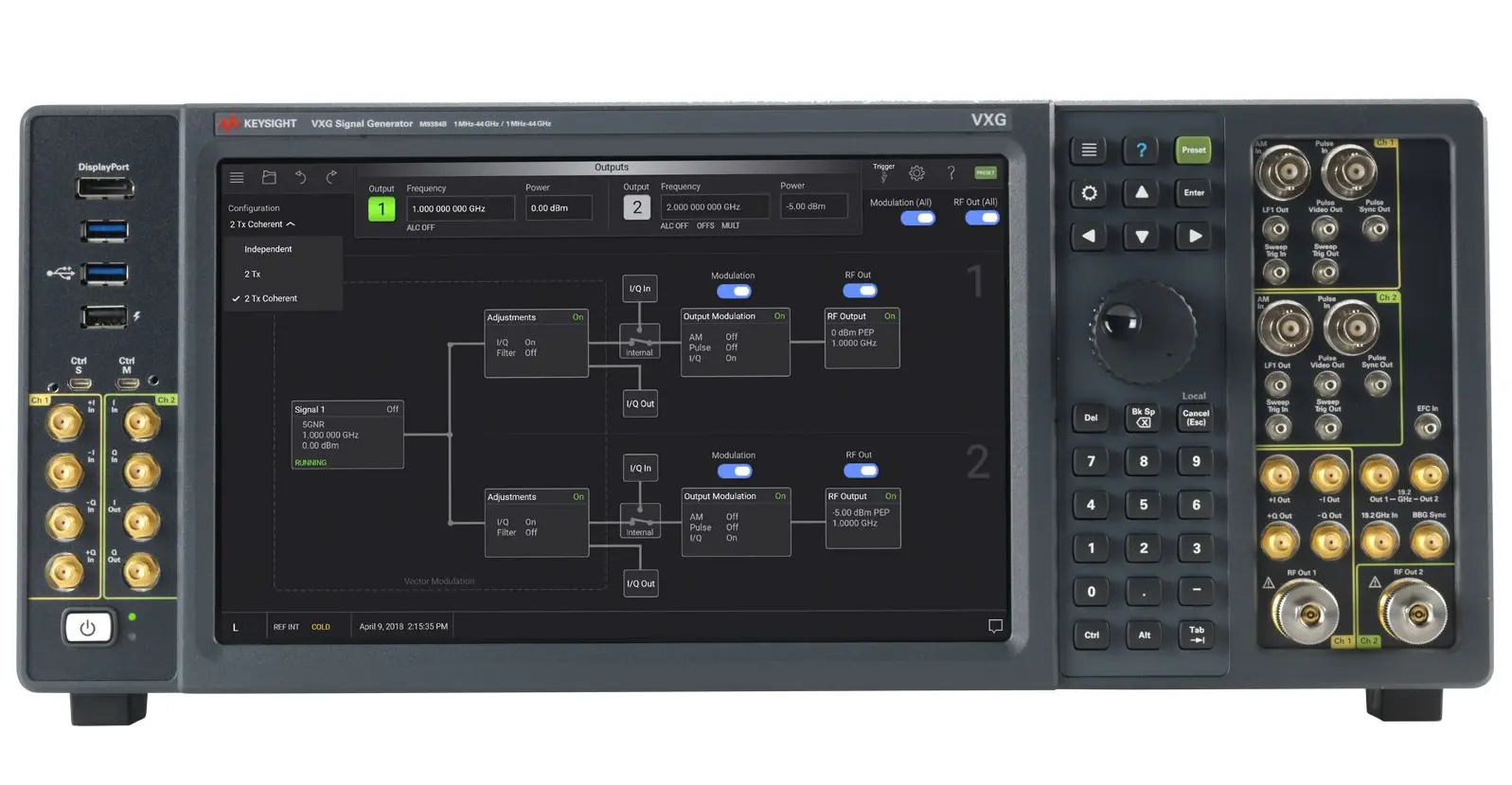Push the number 0 key
The image size is (1512, 785).
click(x=1092, y=592)
